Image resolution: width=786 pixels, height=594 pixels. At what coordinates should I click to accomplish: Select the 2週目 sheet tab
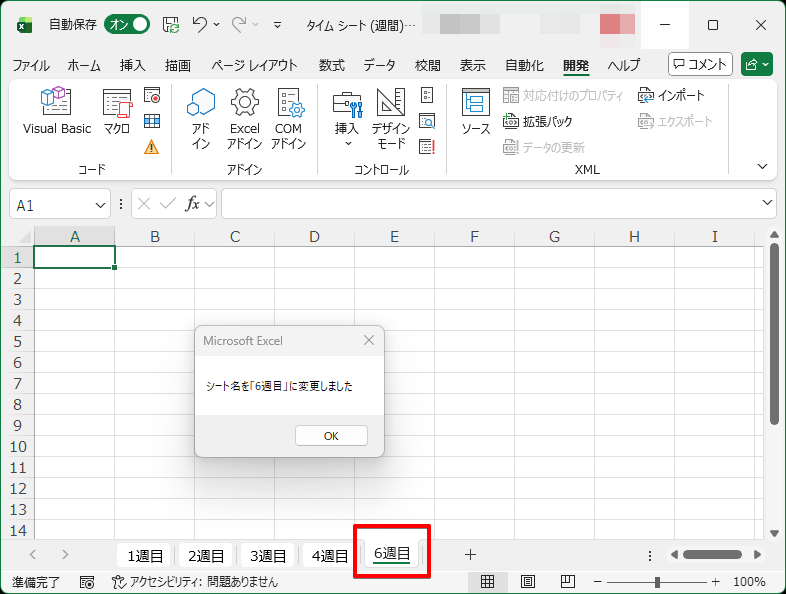[x=206, y=556]
